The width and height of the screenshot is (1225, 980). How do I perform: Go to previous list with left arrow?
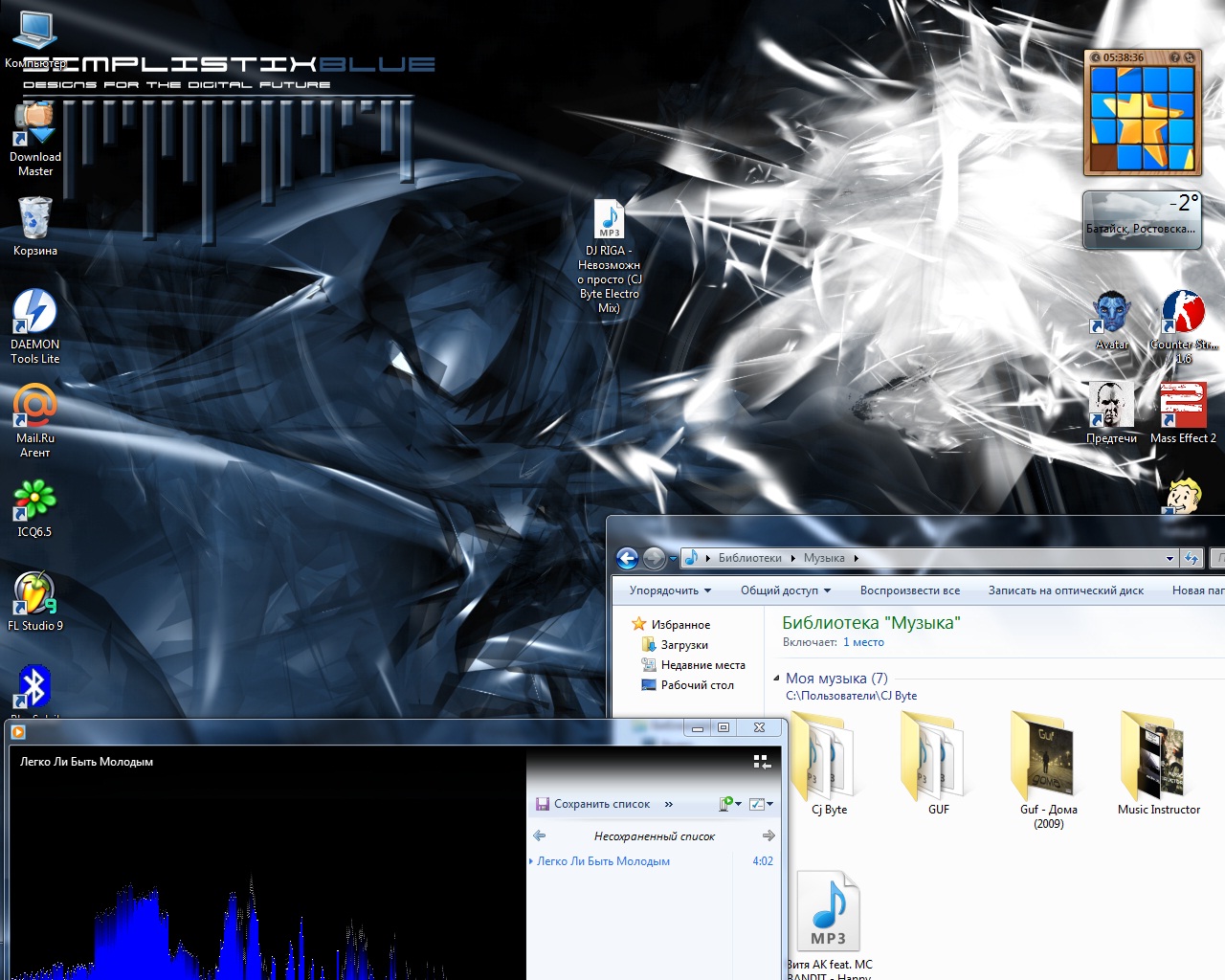tap(540, 835)
